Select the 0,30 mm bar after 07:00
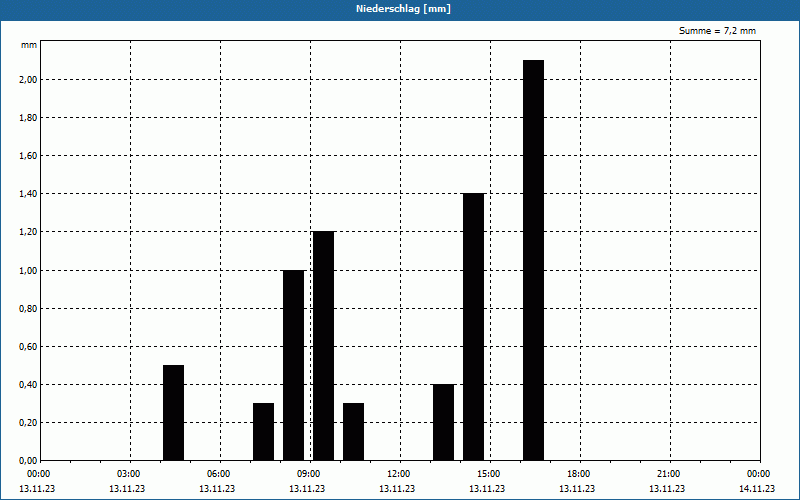Screen dimensions: 800x500 pos(263,432)
